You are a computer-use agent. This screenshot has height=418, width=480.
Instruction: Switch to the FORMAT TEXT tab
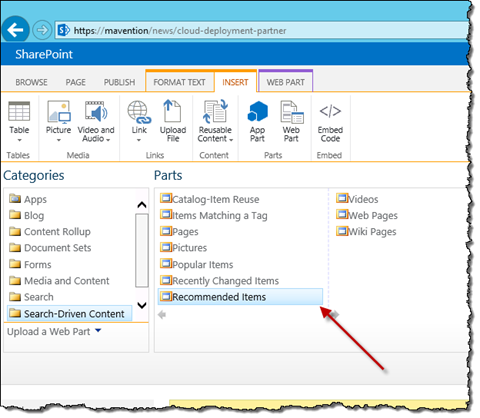click(179, 82)
